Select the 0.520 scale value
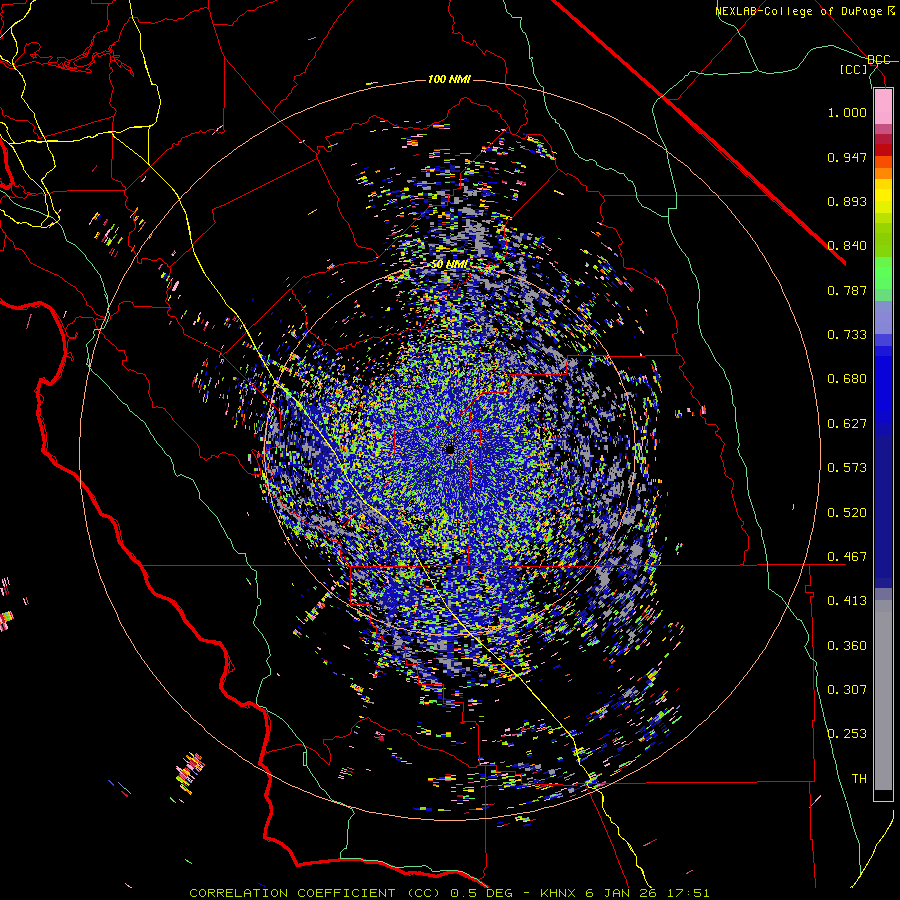This screenshot has height=900, width=900. (x=847, y=513)
